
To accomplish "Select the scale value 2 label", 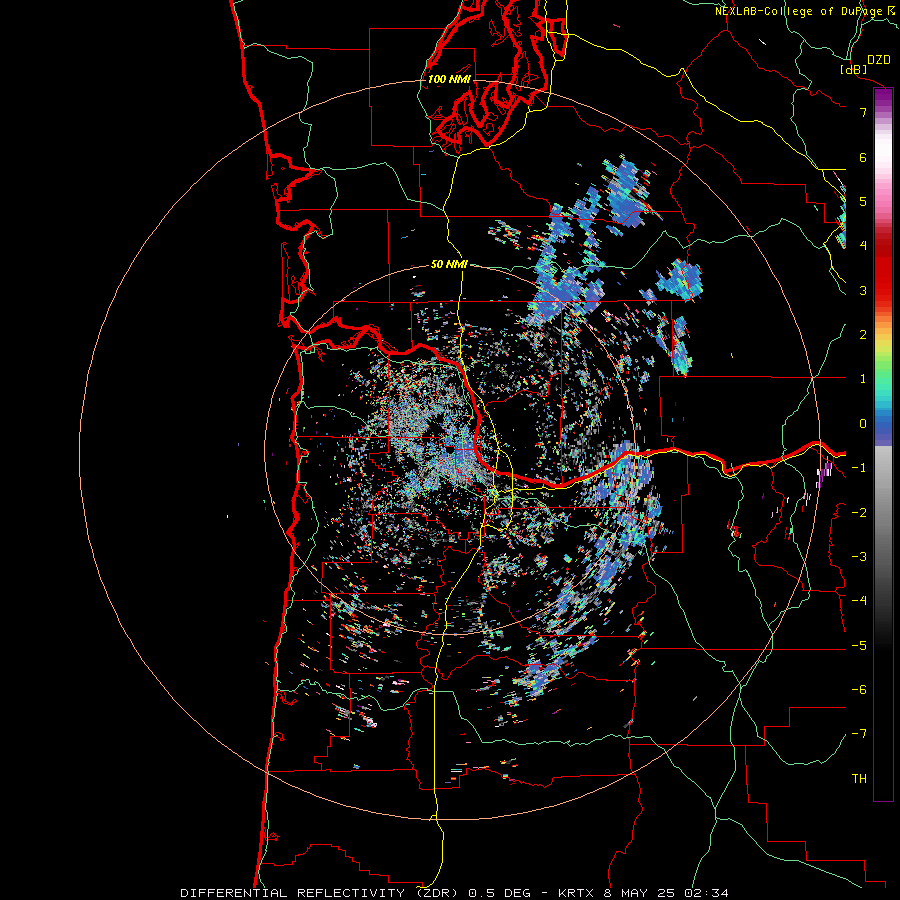I will 863,335.
